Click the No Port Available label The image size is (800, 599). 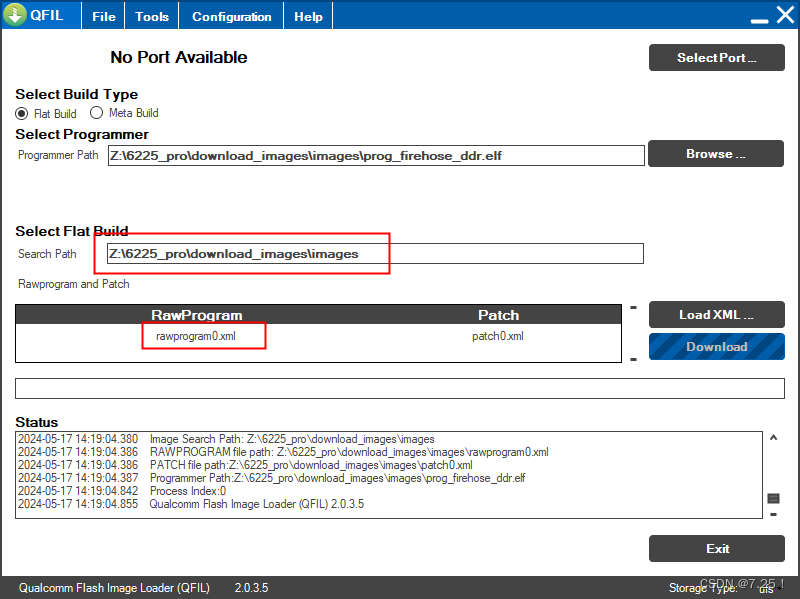pos(179,57)
